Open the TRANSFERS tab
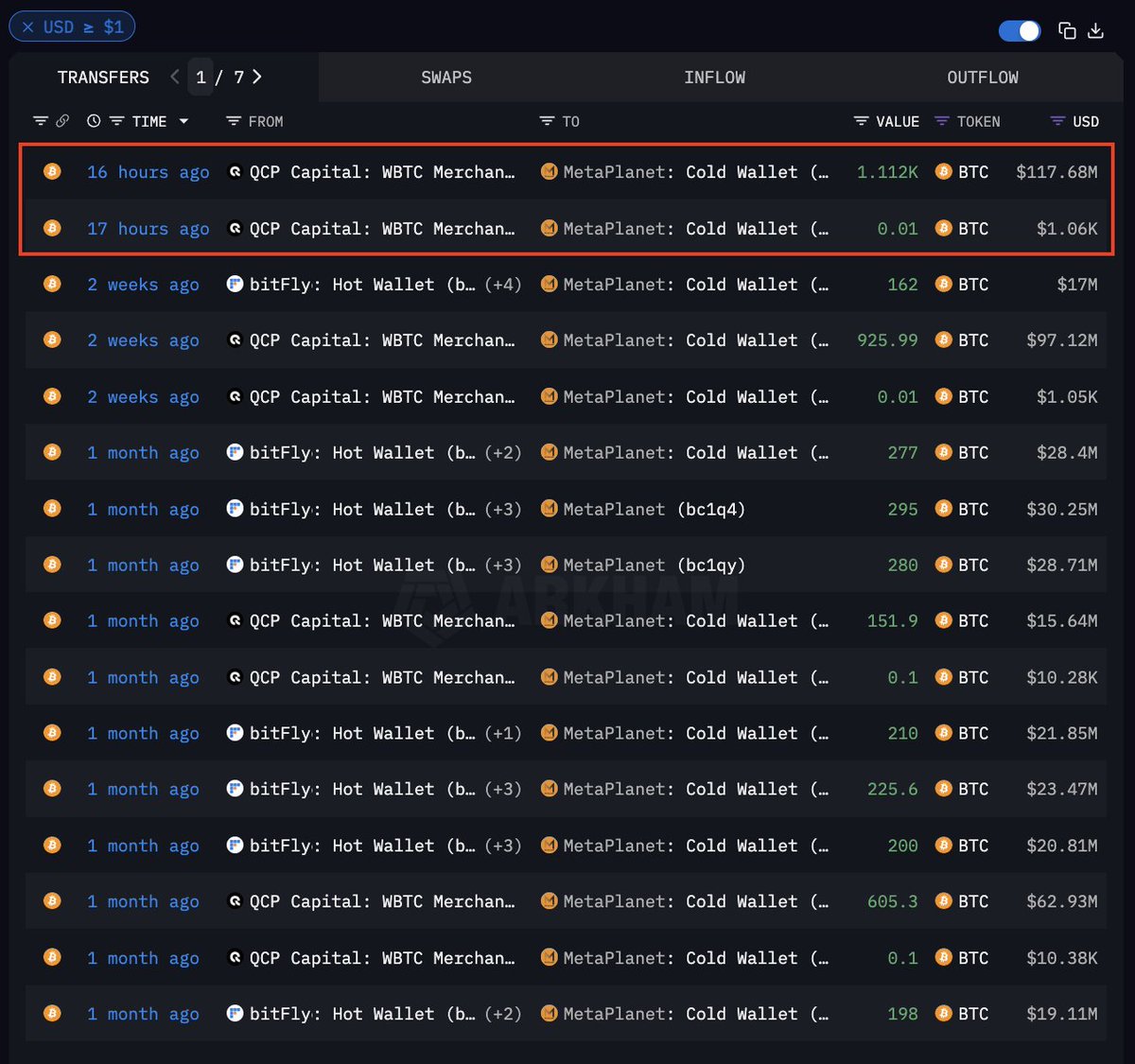1135x1064 pixels. click(103, 78)
